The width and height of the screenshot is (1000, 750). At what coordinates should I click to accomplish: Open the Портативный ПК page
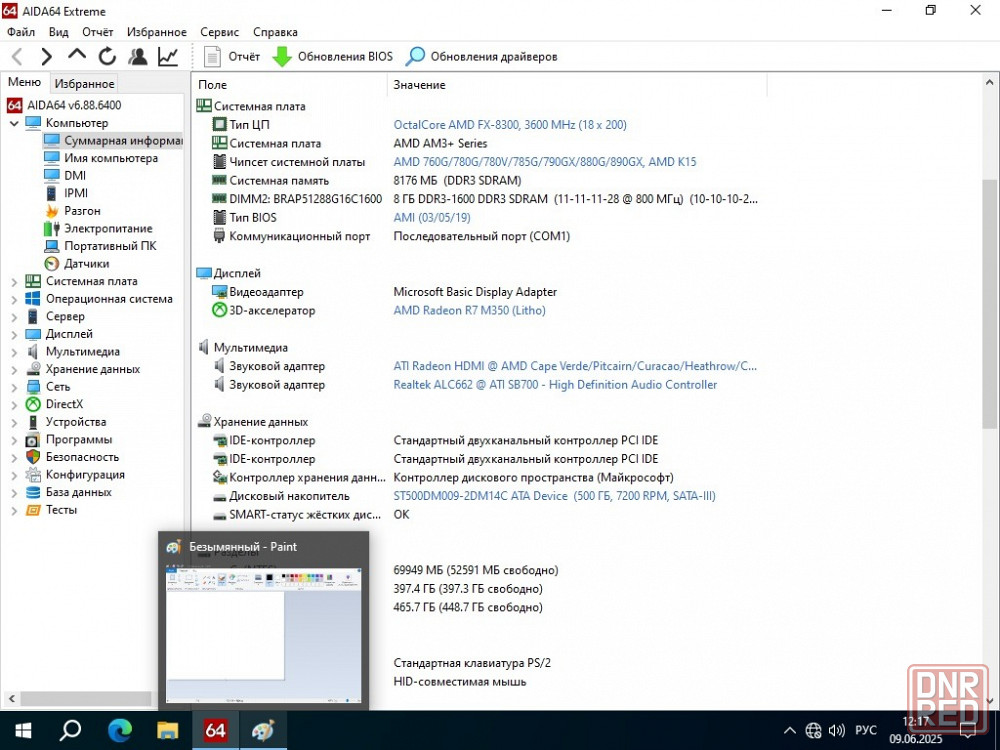pyautogui.click(x=99, y=246)
